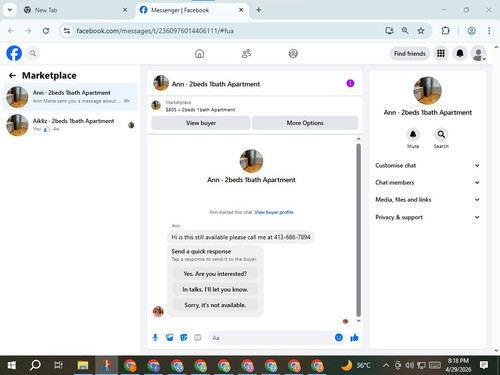Viewport: 500px width, 375px height.
Task: Close the New Tab browser tab
Action: pyautogui.click(x=125, y=10)
